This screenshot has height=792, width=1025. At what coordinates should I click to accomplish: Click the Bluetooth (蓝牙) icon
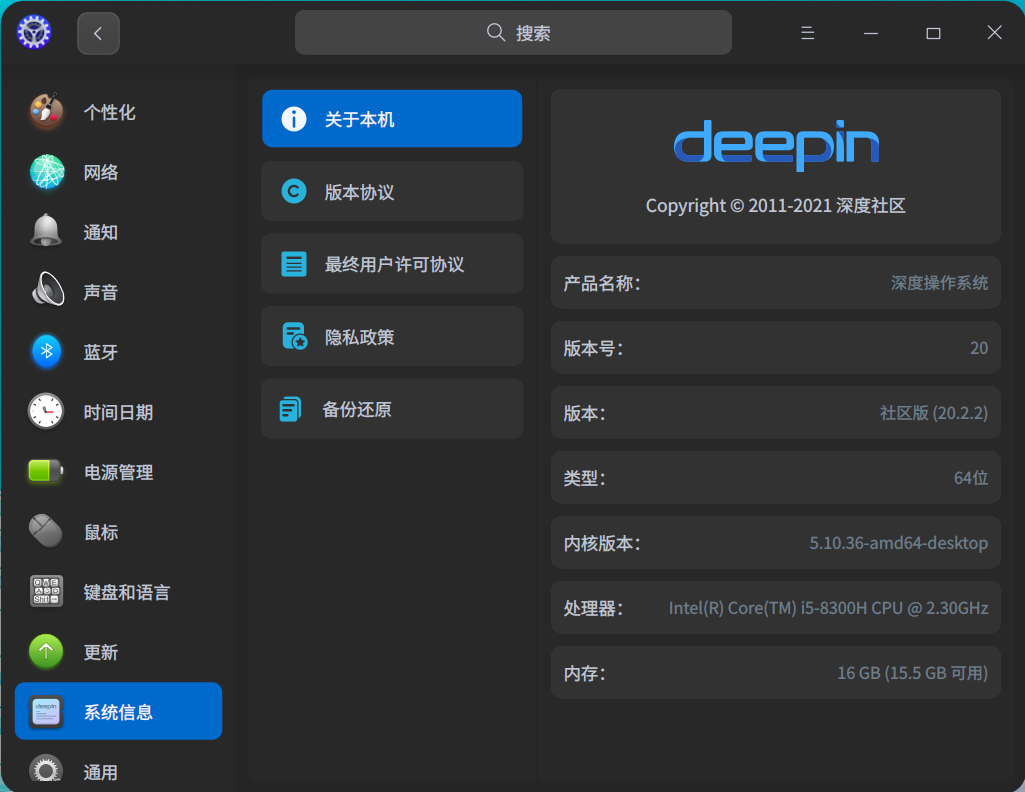46,352
